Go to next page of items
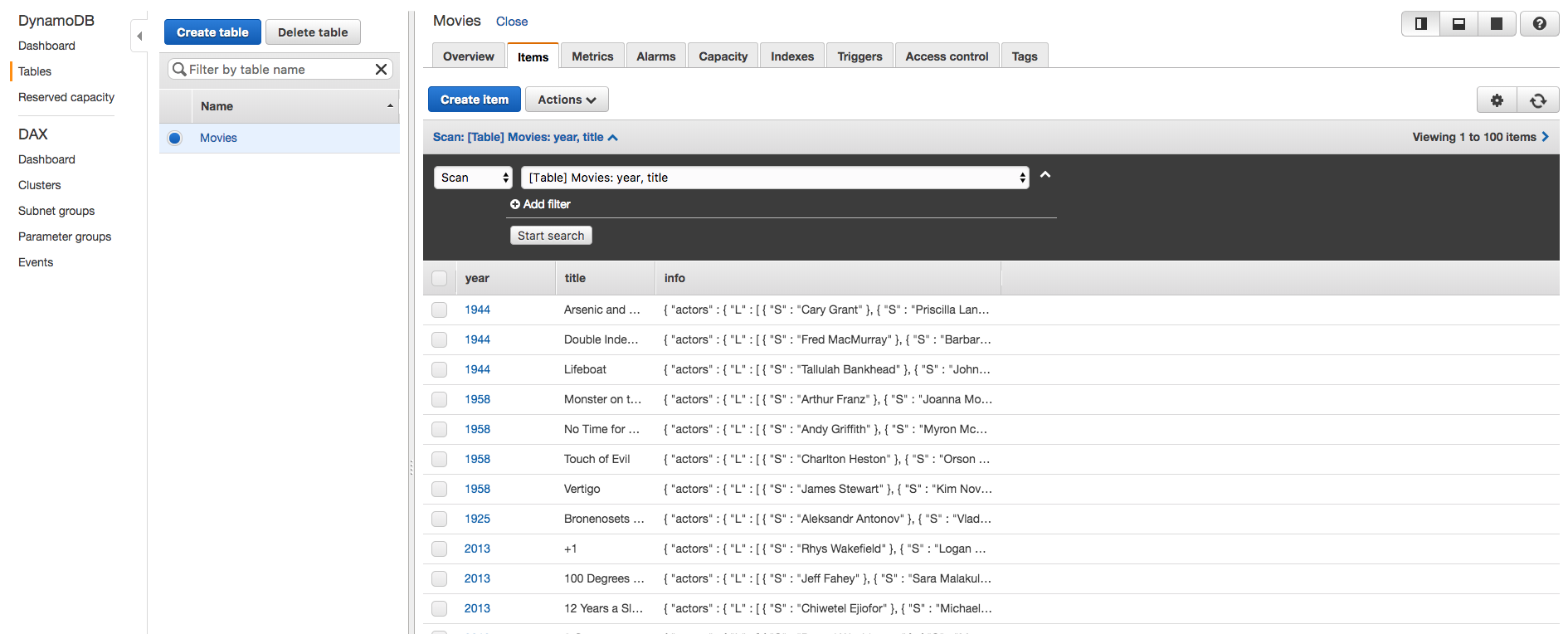The height and width of the screenshot is (634, 1568). coord(1545,137)
